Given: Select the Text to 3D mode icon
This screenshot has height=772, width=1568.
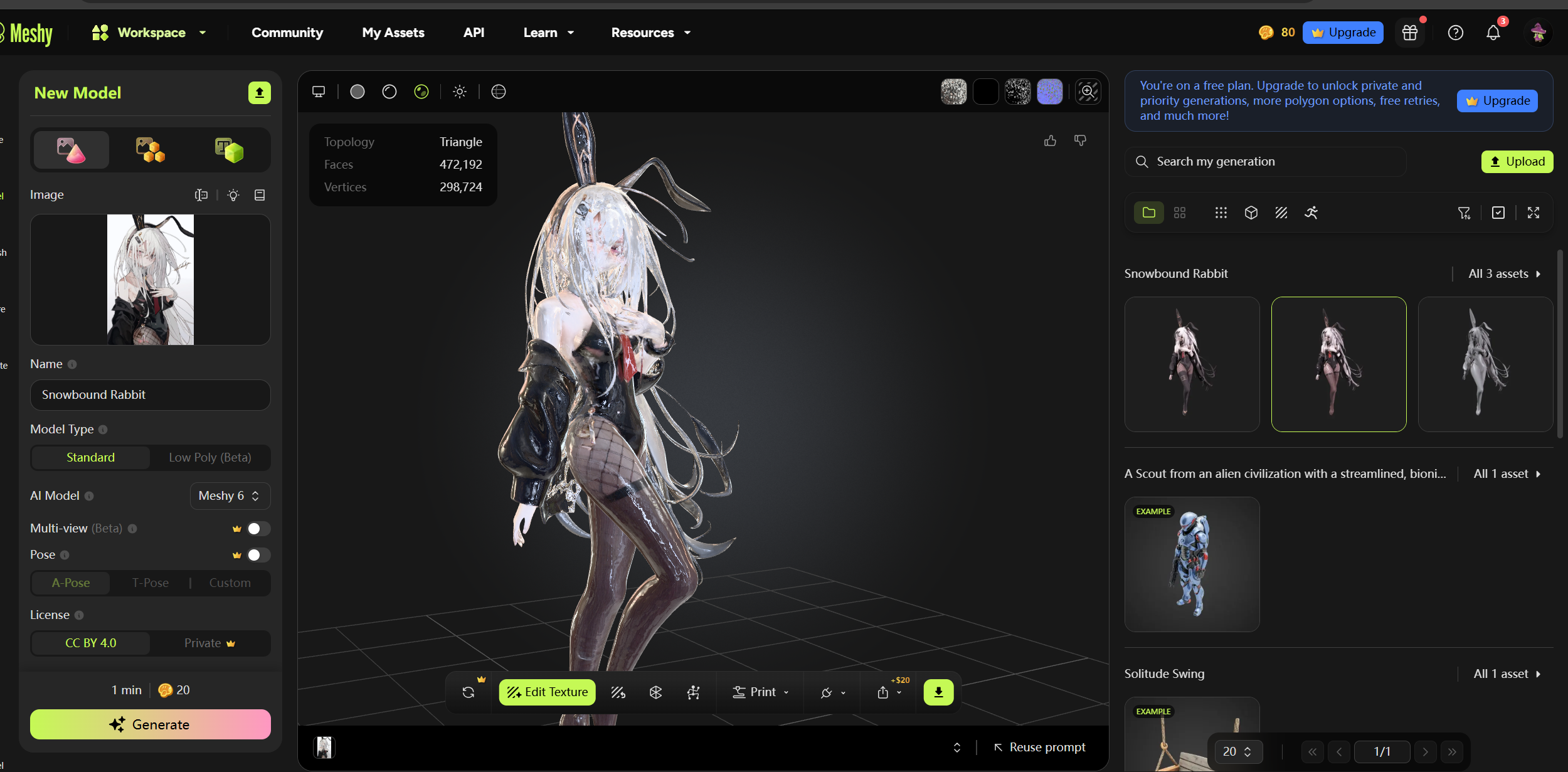Looking at the screenshot, I should click(228, 150).
